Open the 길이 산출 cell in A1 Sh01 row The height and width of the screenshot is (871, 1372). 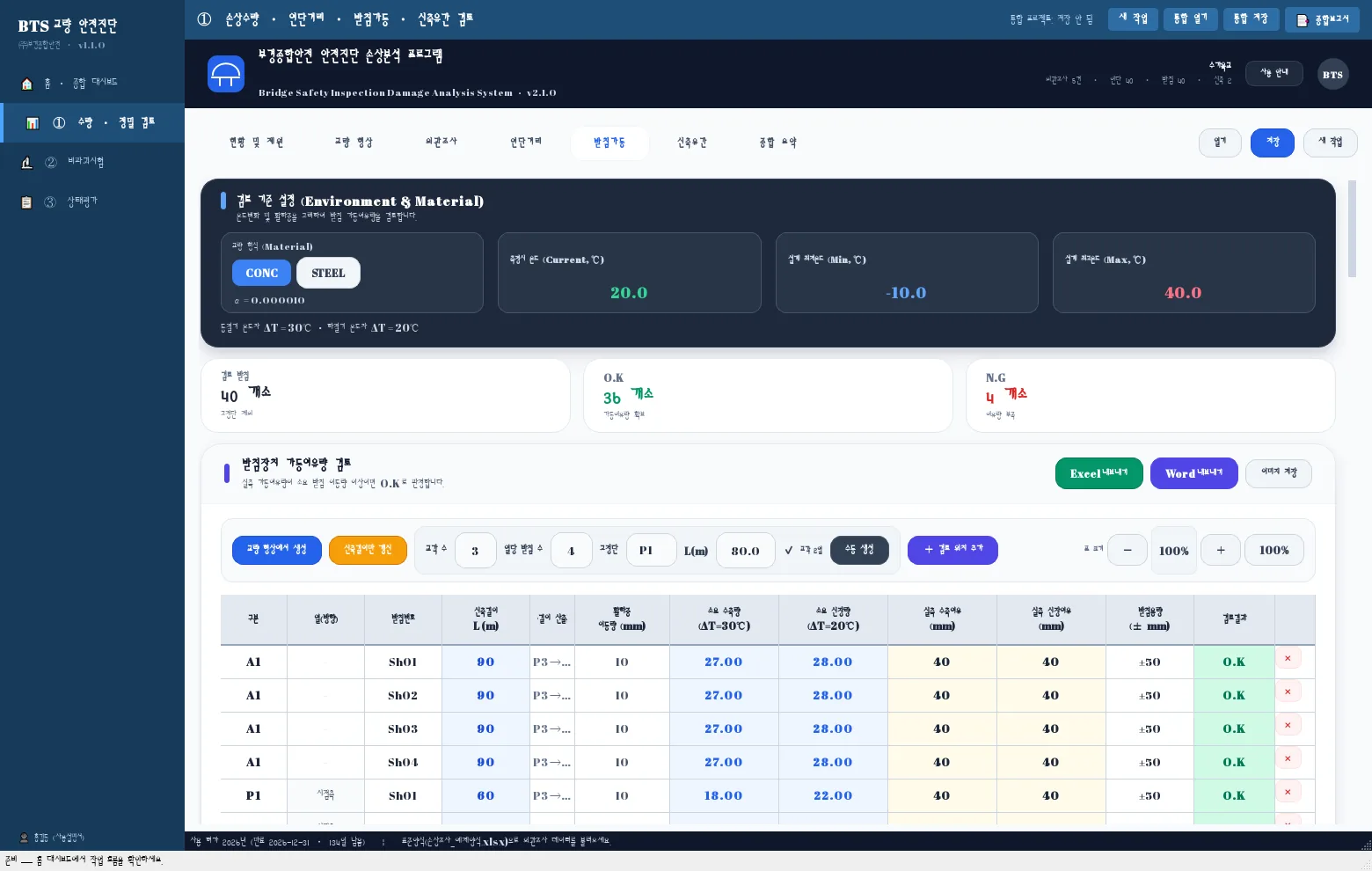[x=552, y=662]
